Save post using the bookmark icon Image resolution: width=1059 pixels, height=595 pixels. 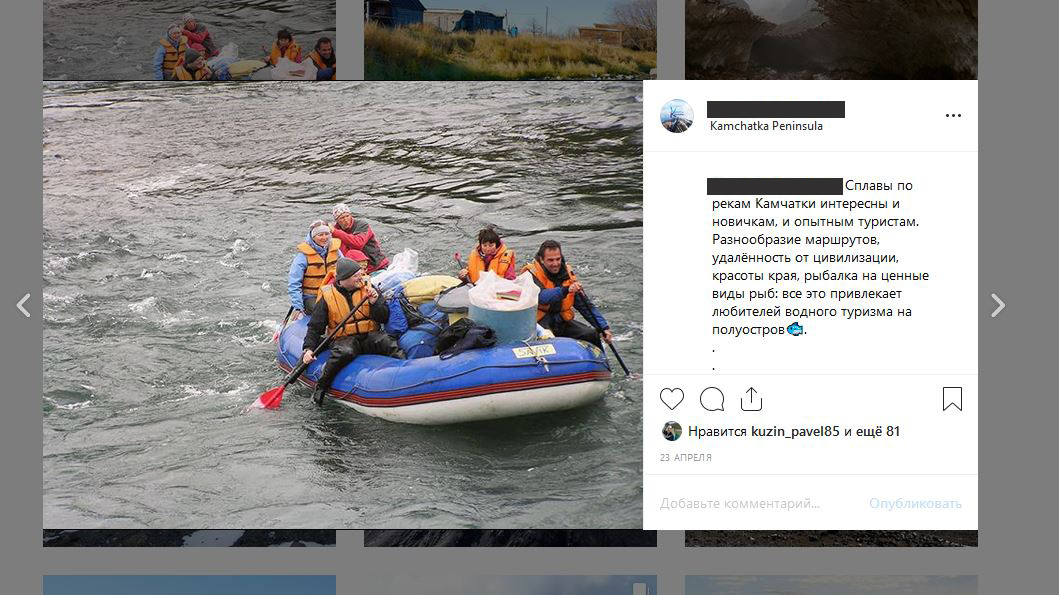[952, 398]
